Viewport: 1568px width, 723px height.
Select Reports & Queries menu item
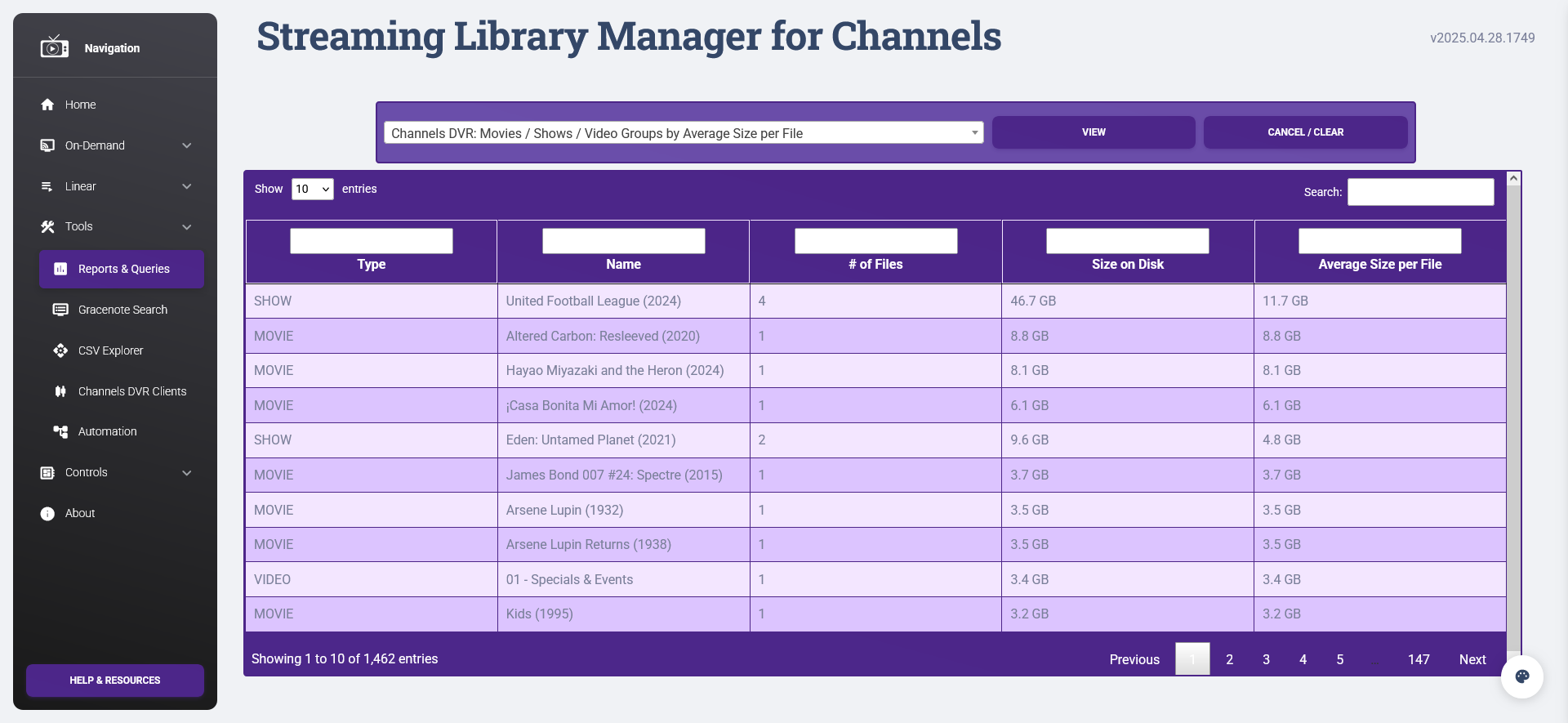point(122,269)
